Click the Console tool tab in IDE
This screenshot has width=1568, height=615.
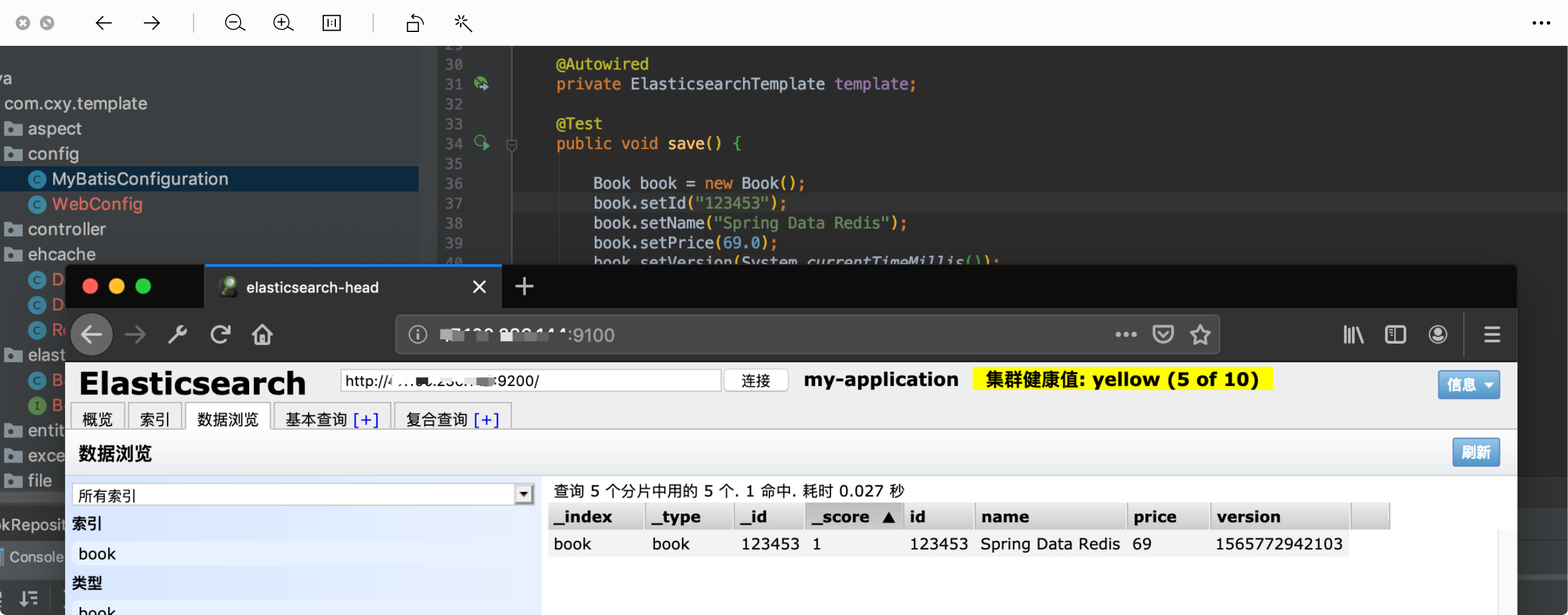click(37, 557)
